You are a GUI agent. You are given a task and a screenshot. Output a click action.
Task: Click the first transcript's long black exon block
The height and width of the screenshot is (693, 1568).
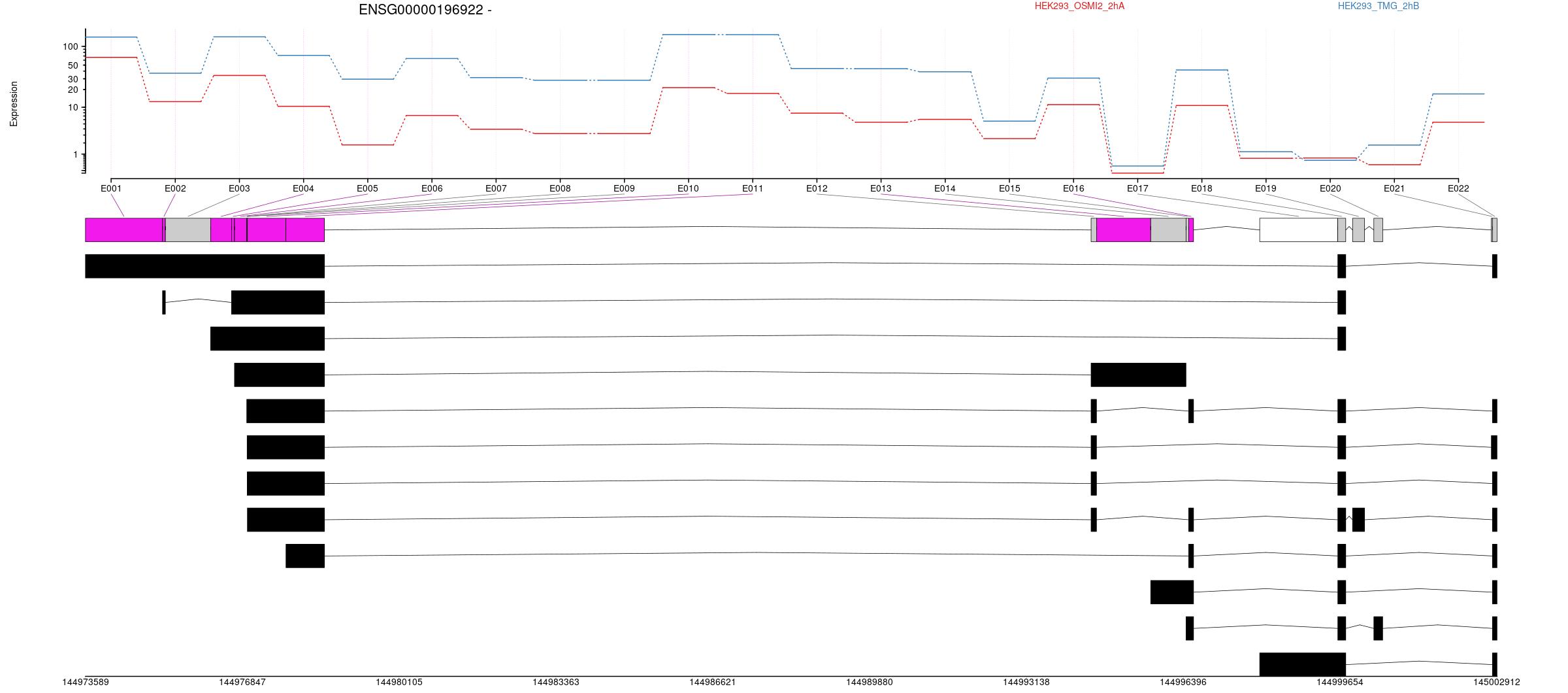pos(205,266)
